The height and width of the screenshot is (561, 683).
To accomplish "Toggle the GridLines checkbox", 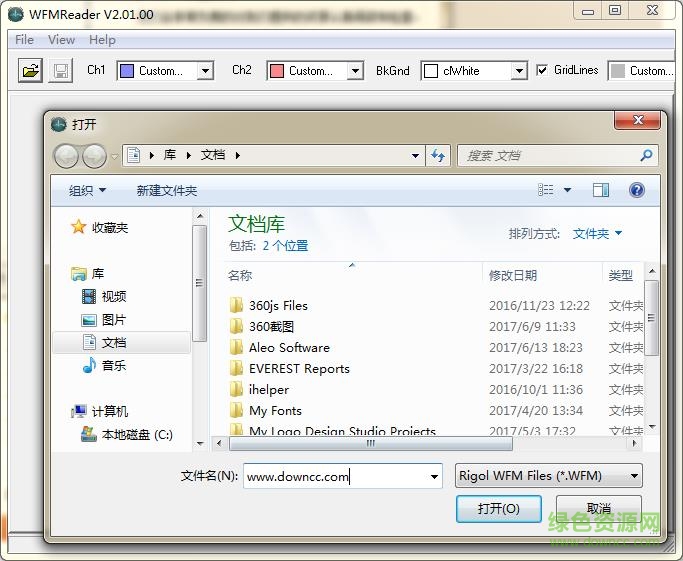I will coord(542,71).
